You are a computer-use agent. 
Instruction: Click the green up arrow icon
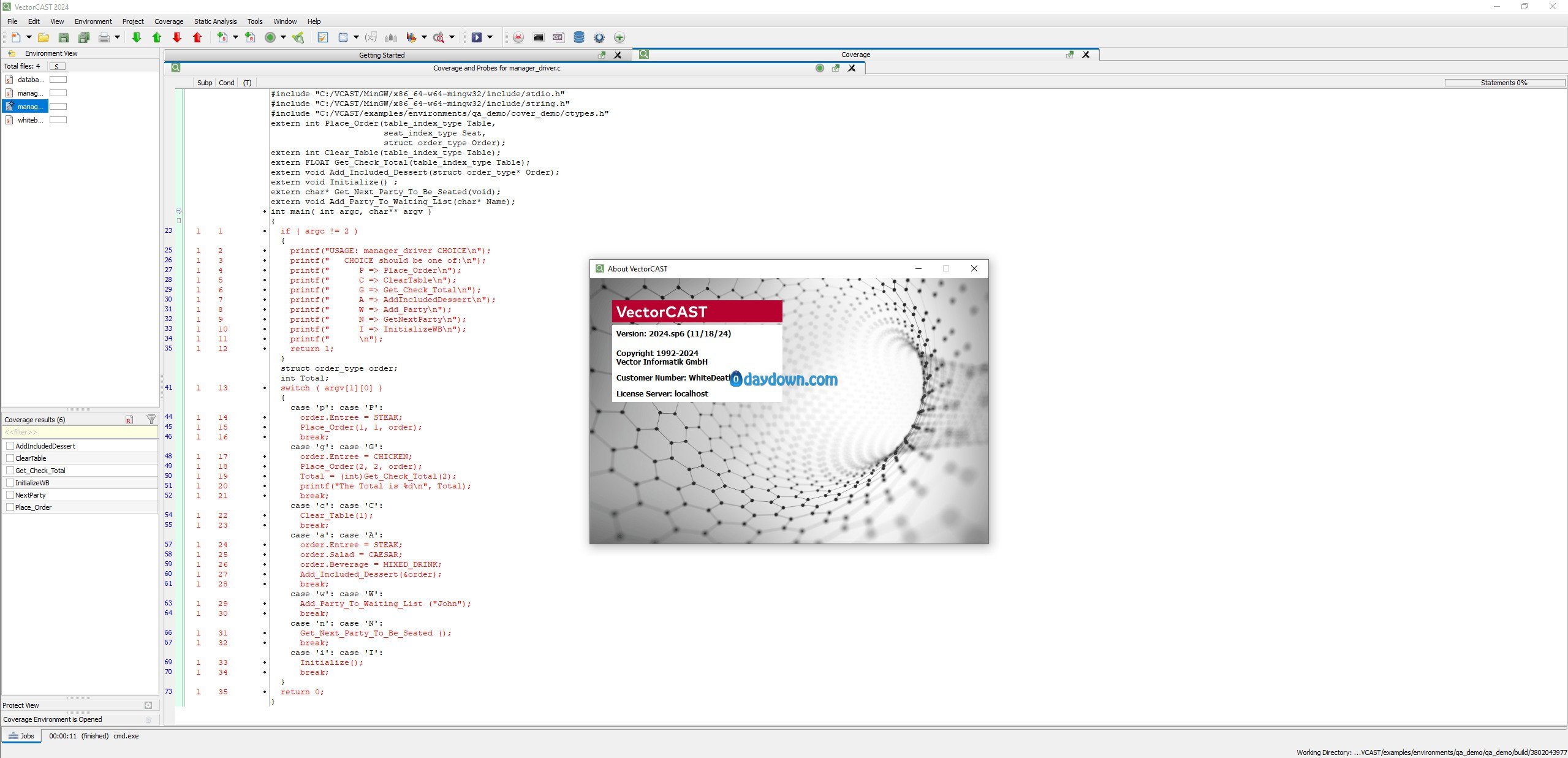(156, 37)
